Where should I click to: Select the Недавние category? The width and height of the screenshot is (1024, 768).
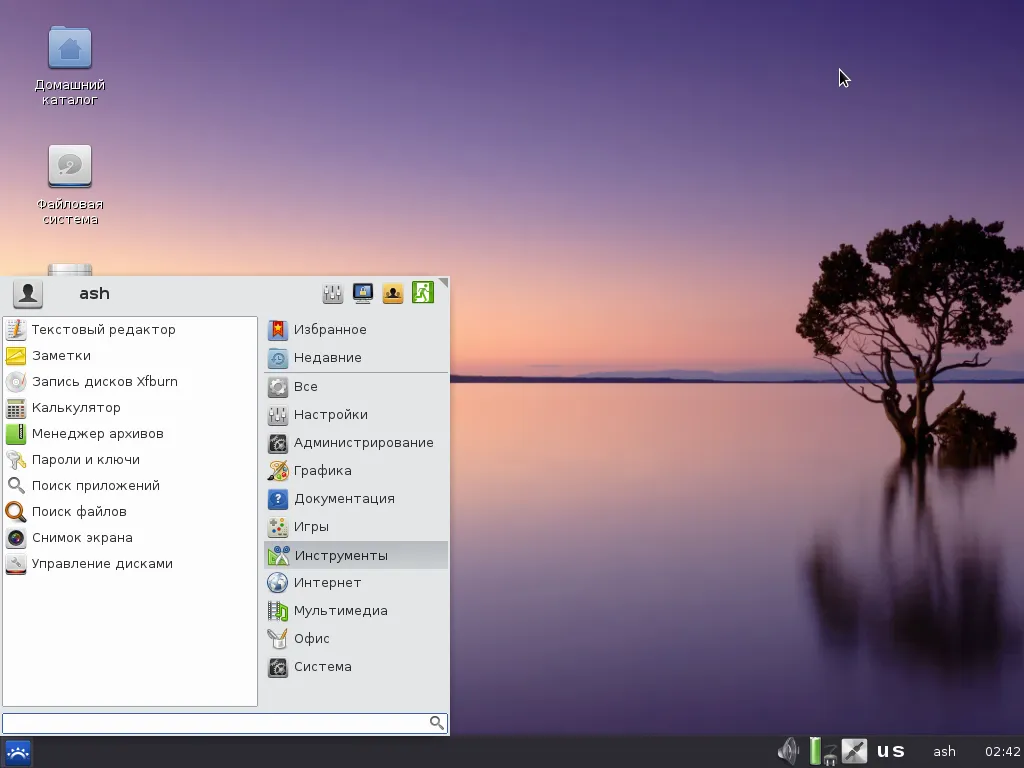pyautogui.click(x=356, y=358)
